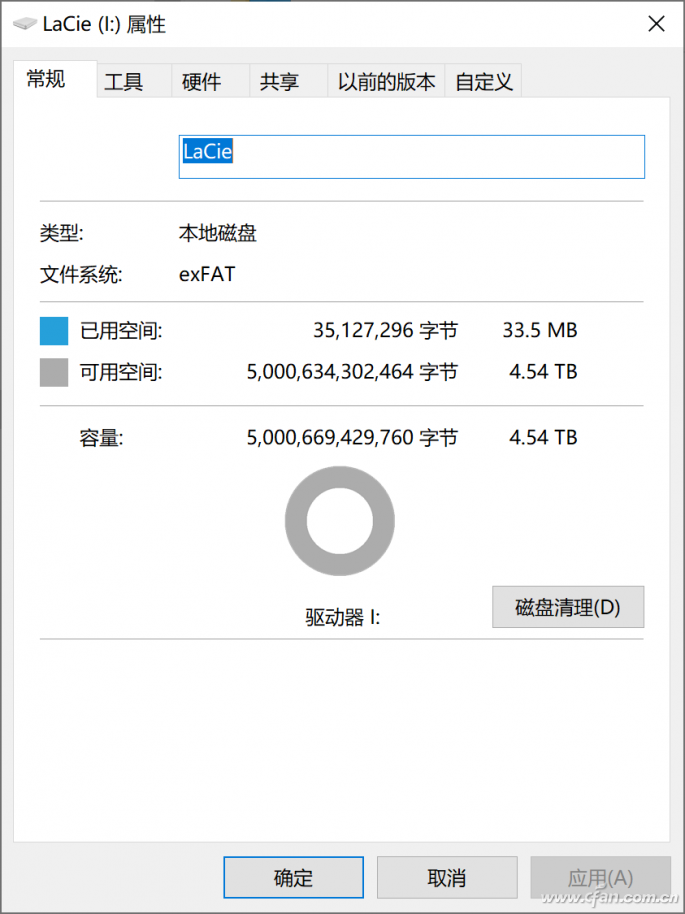Confirm with the 确定 button
The width and height of the screenshot is (685, 914).
[x=293, y=877]
